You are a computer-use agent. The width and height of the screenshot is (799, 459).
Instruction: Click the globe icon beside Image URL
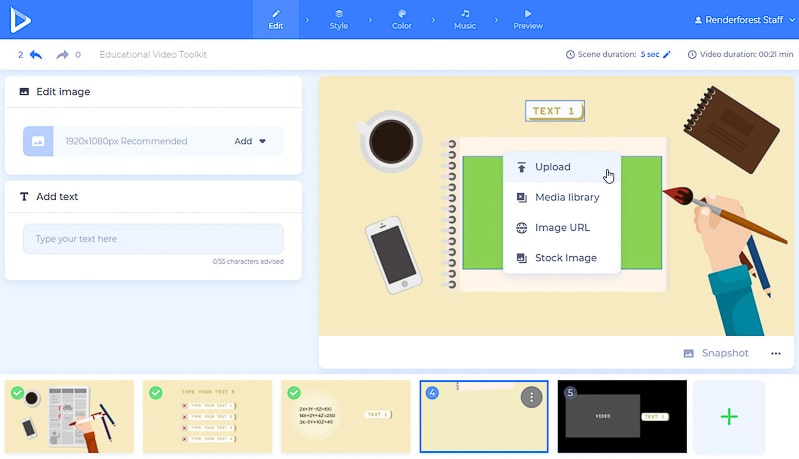[521, 228]
